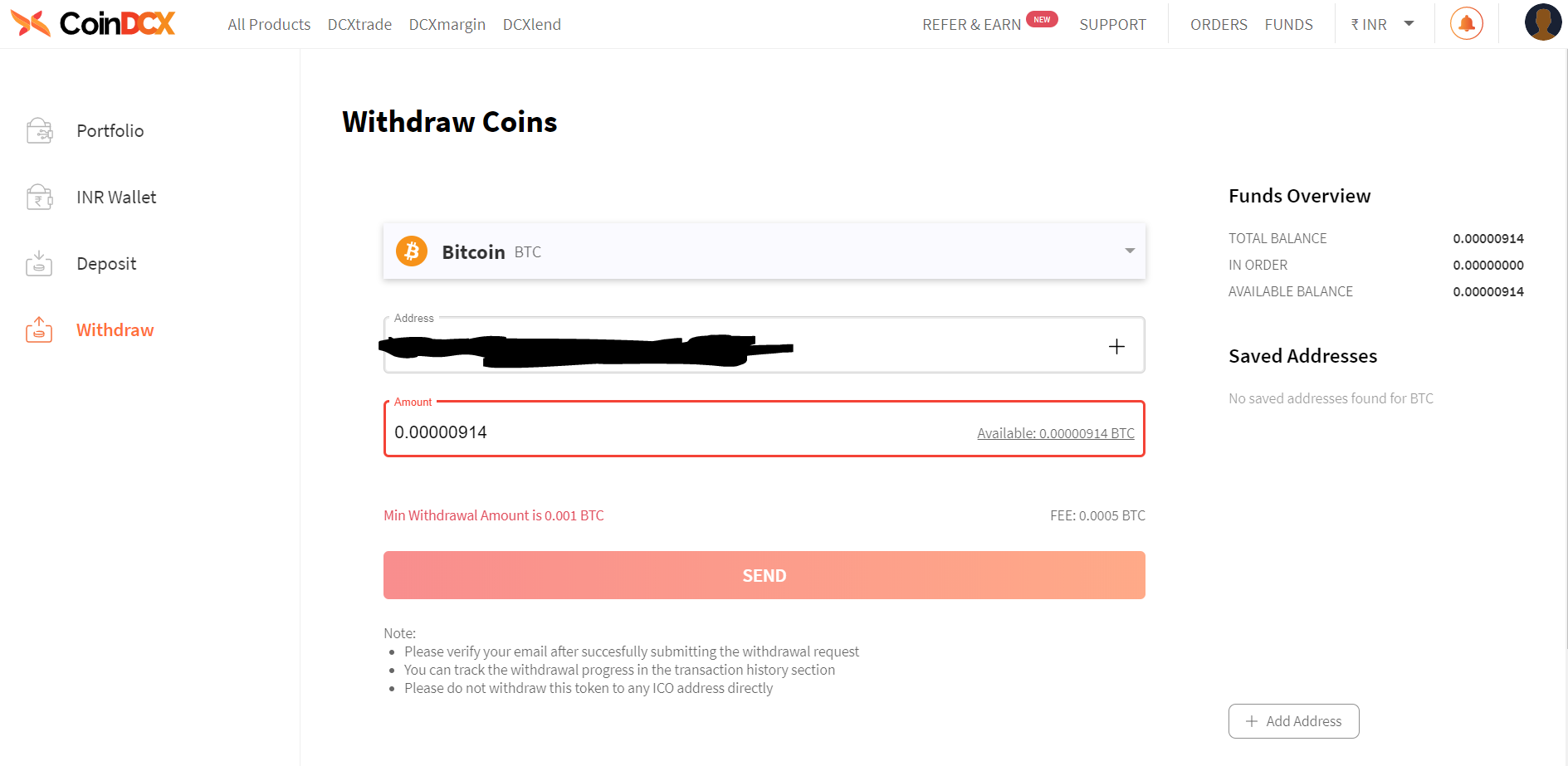Go to the DCXtrade tab
The width and height of the screenshot is (1568, 766).
coord(359,25)
